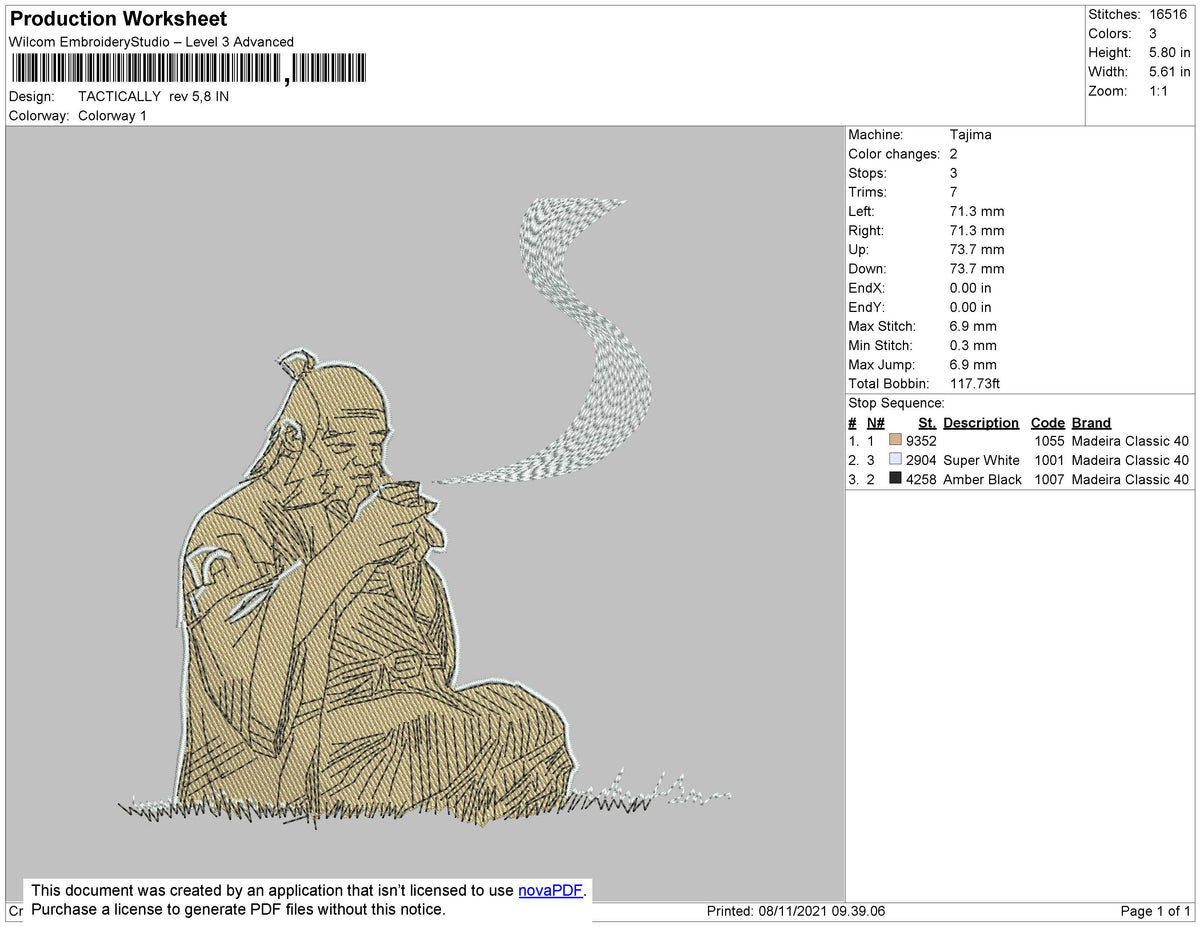Click the Production Worksheet heading

tap(118, 19)
